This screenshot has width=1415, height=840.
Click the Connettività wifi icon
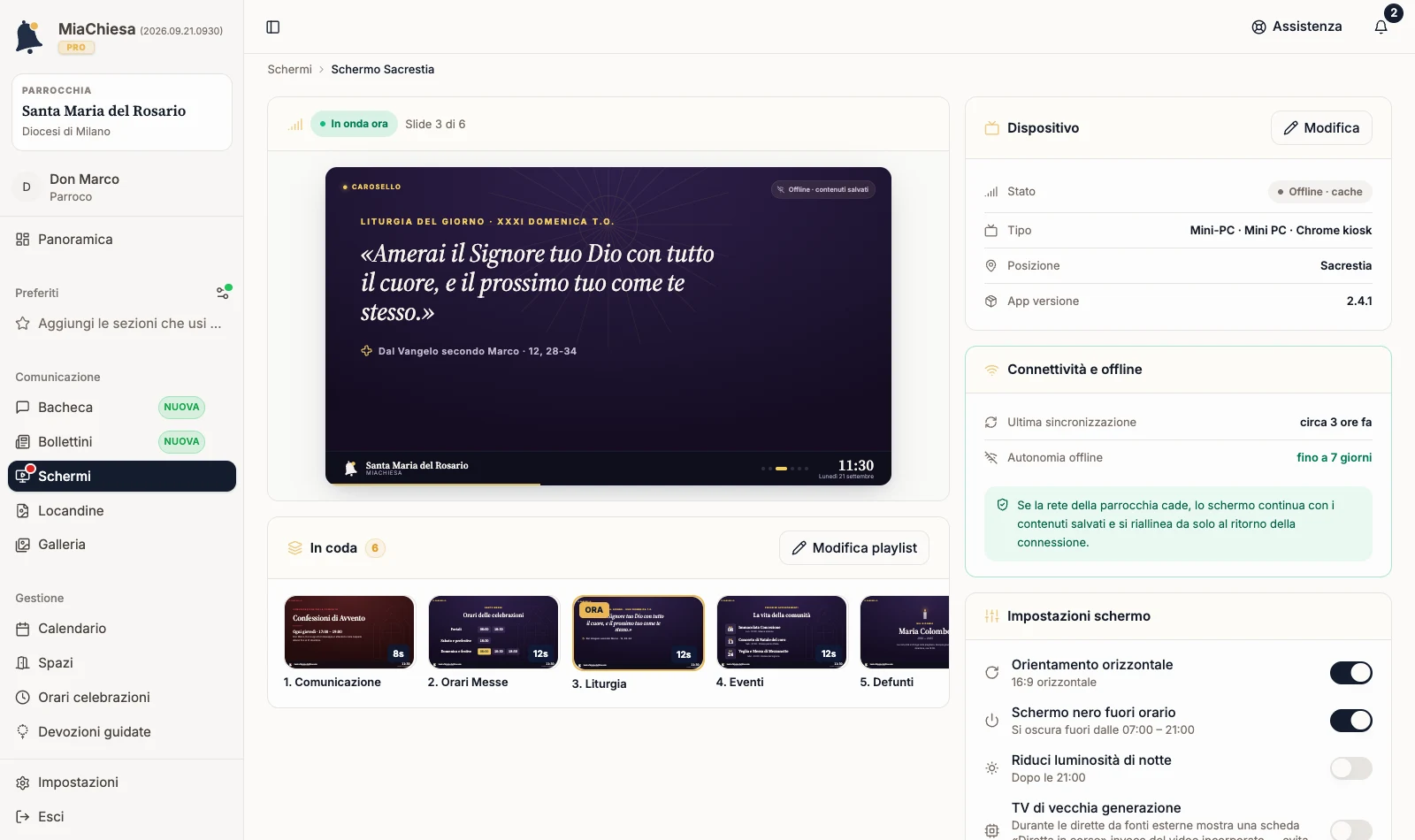[x=991, y=370]
